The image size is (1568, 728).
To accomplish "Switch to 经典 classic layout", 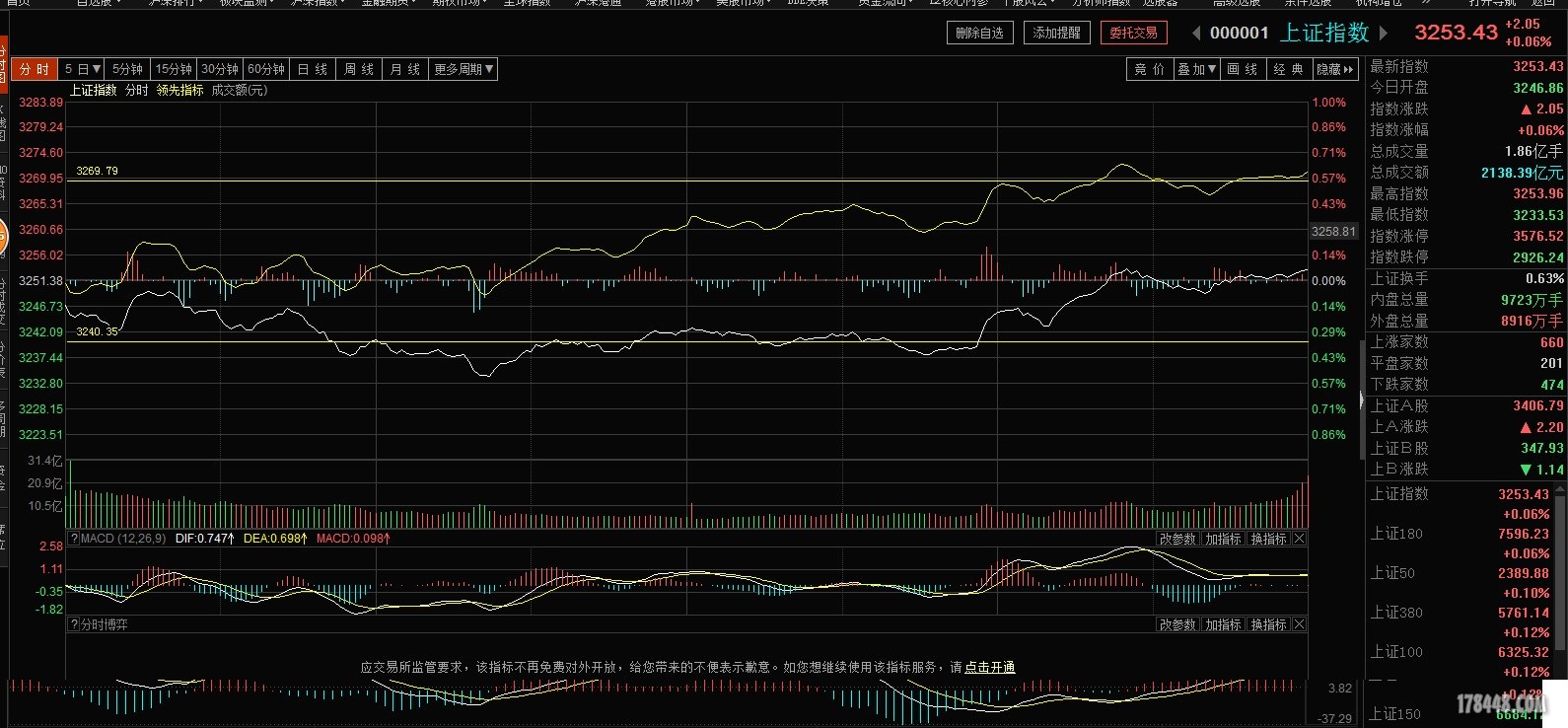I will pos(1289,69).
